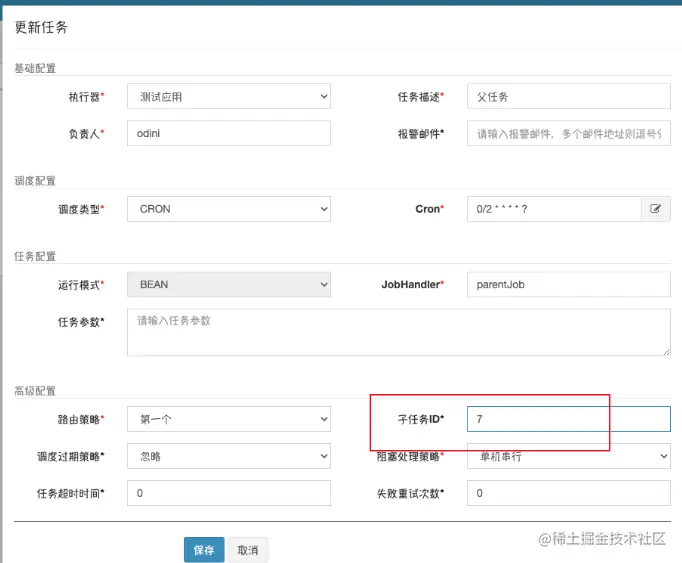Click the 报警邮件 input field
Screen dimensions: 682x563
[x=568, y=133]
